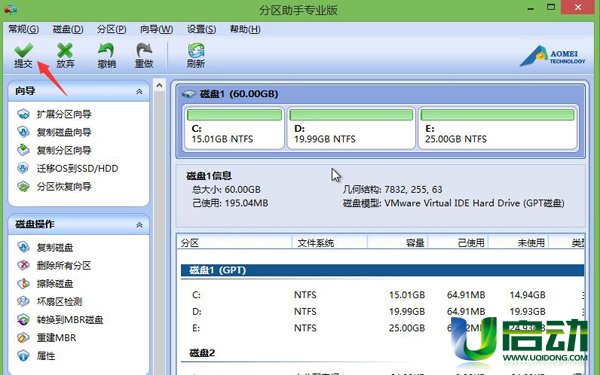Select the E: row in partition list

tap(382, 328)
